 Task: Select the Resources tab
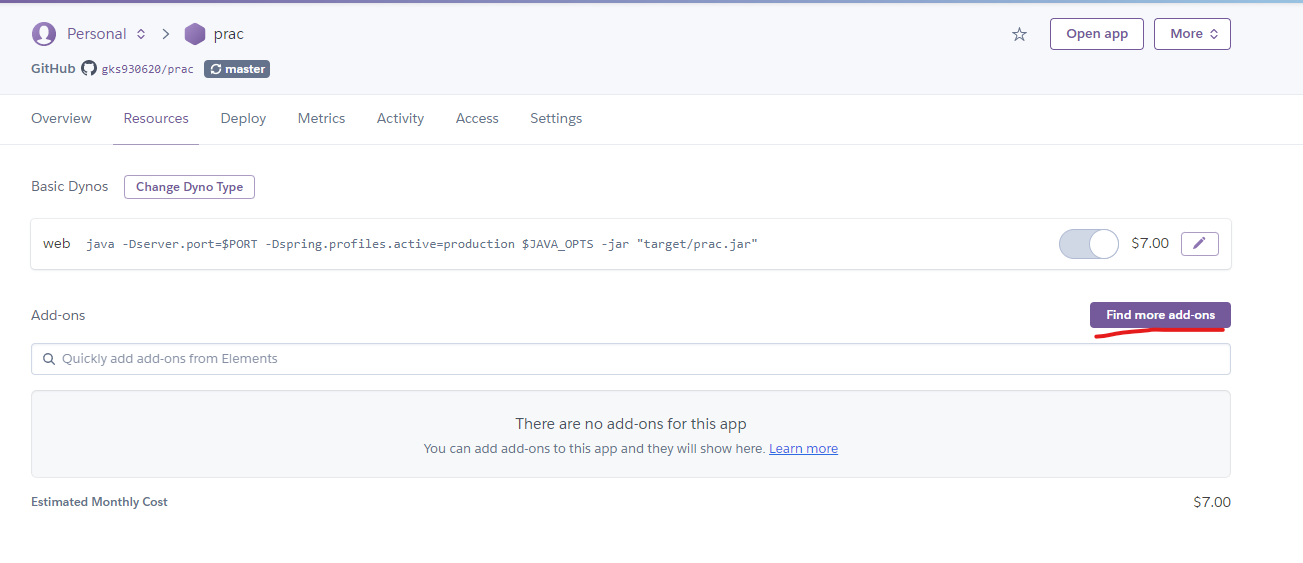tap(156, 118)
